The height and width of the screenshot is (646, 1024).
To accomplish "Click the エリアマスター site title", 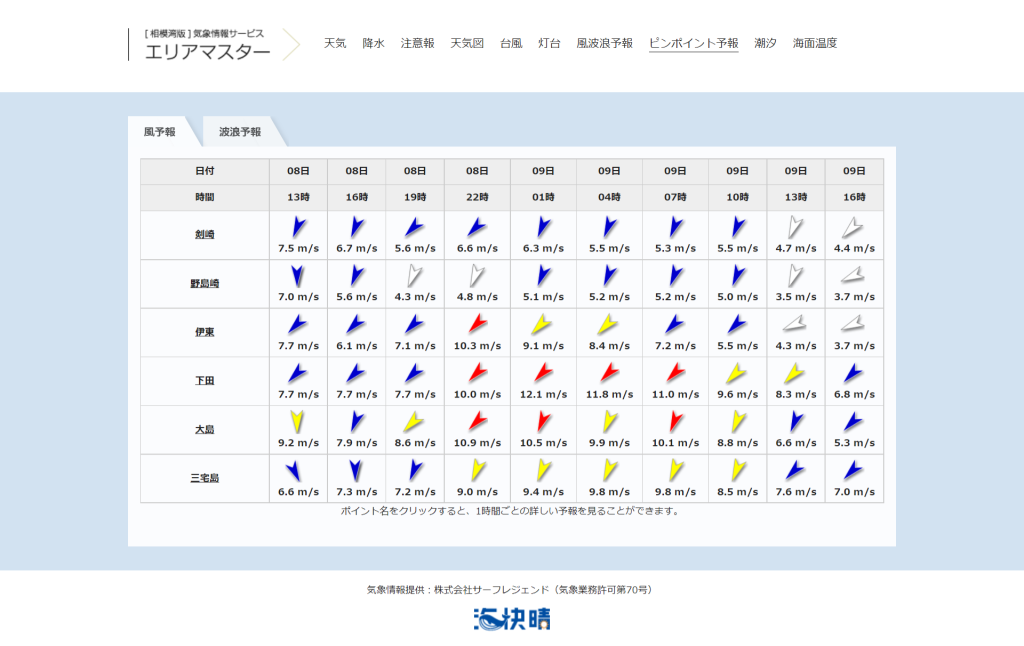I will [207, 52].
